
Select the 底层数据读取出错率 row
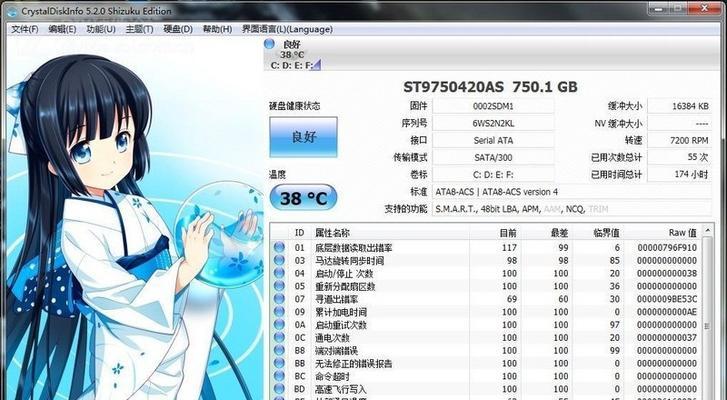click(x=485, y=248)
